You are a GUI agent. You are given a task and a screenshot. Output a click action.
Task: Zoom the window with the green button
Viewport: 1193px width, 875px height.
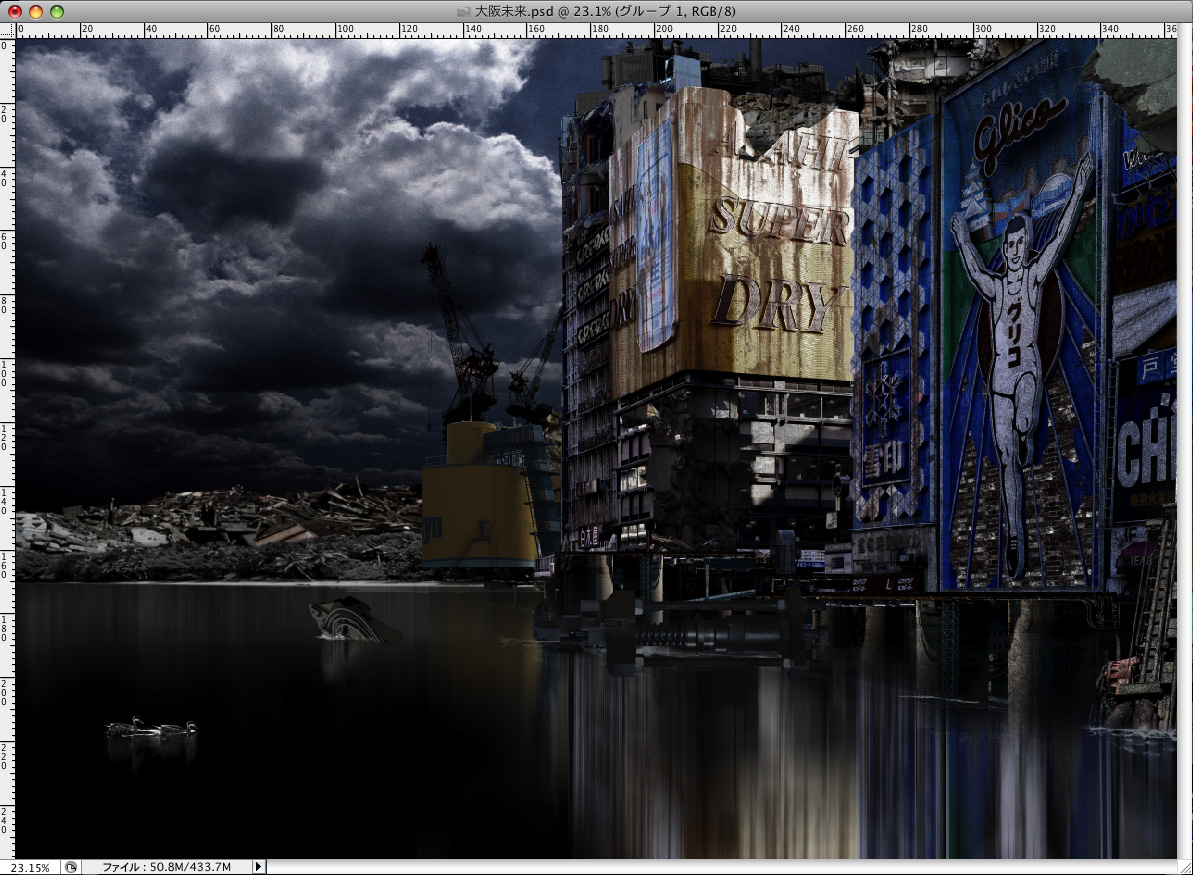point(57,11)
